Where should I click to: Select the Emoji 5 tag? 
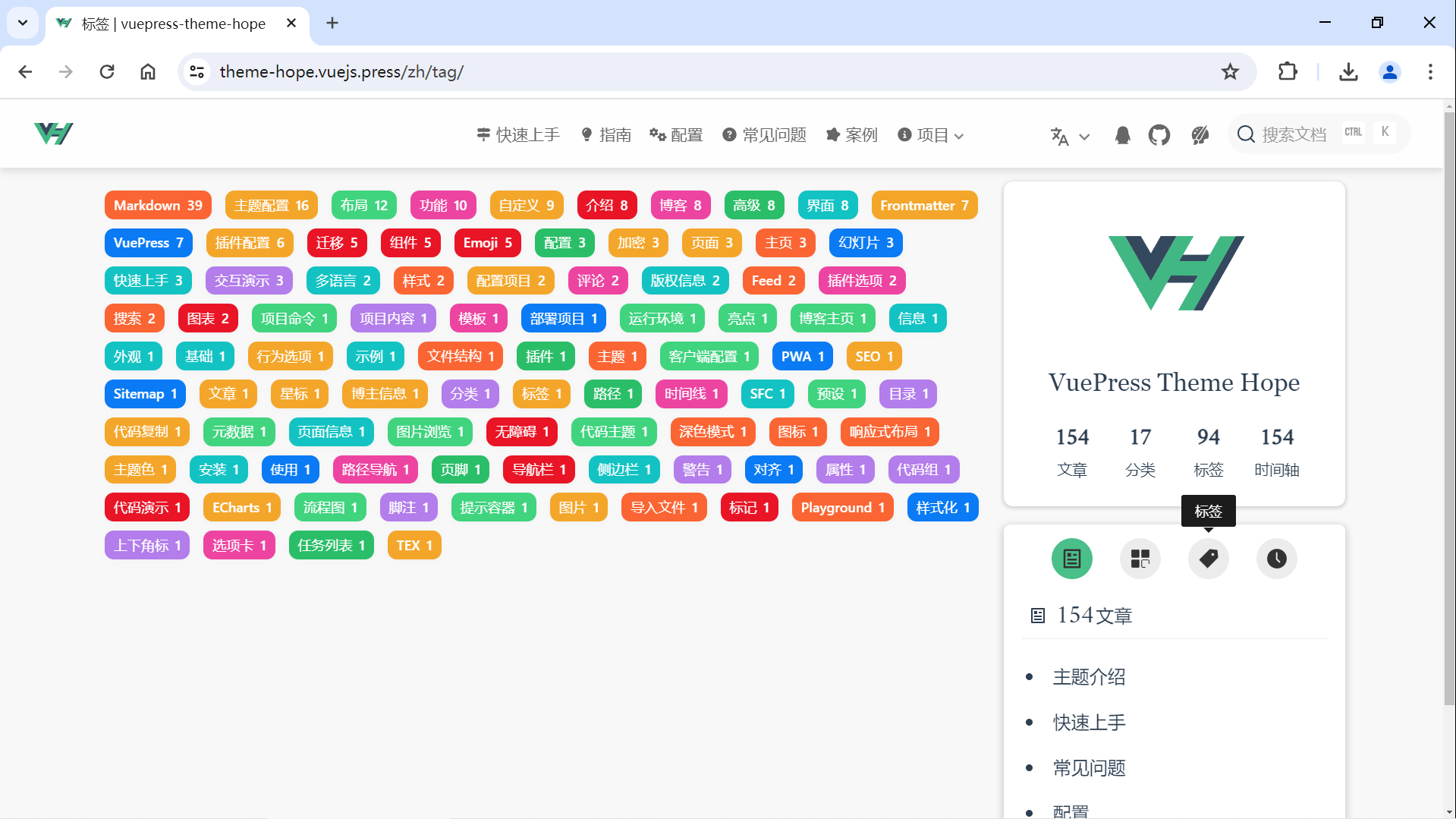tap(487, 243)
